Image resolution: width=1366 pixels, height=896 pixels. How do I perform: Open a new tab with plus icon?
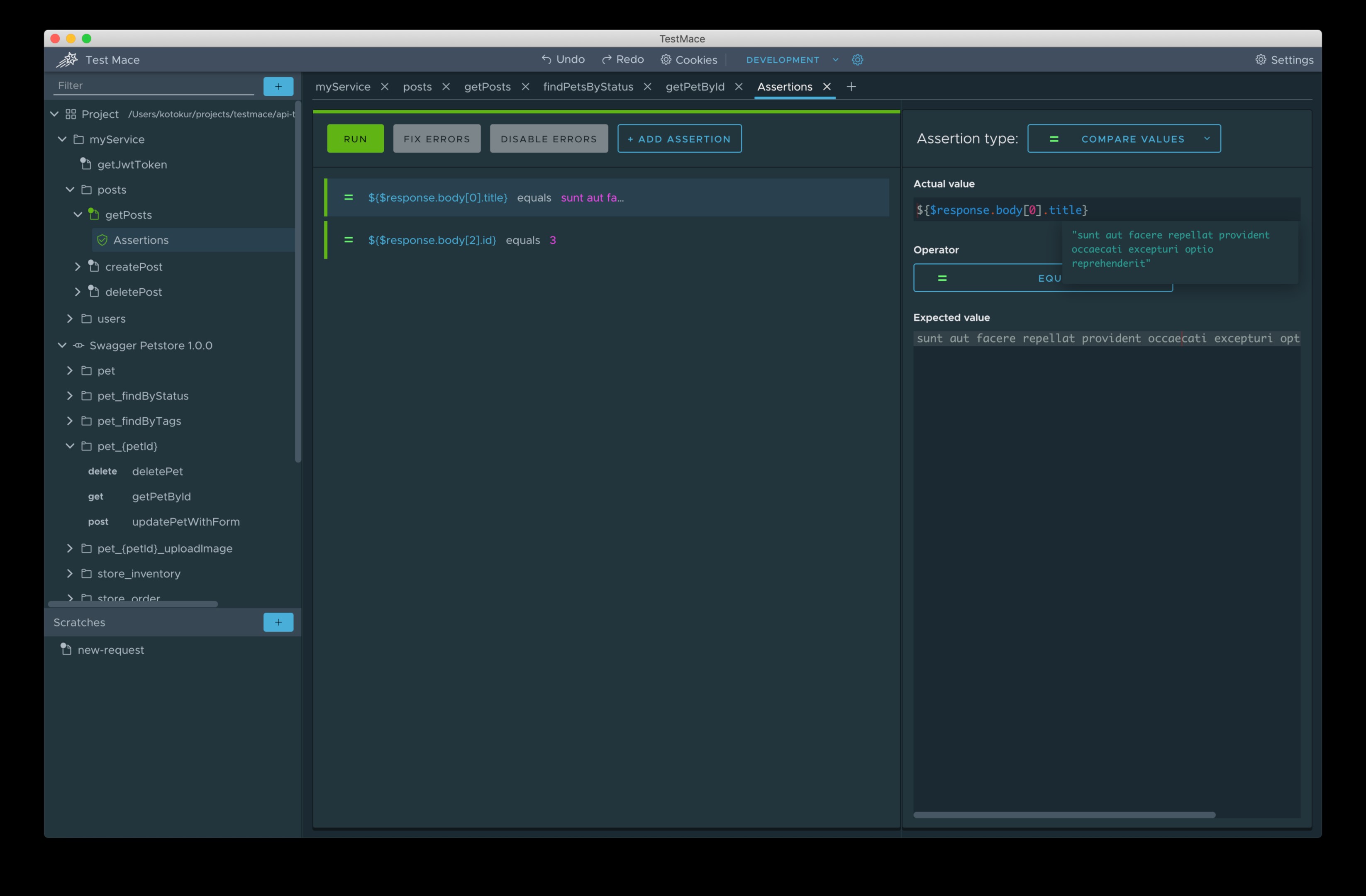point(851,87)
